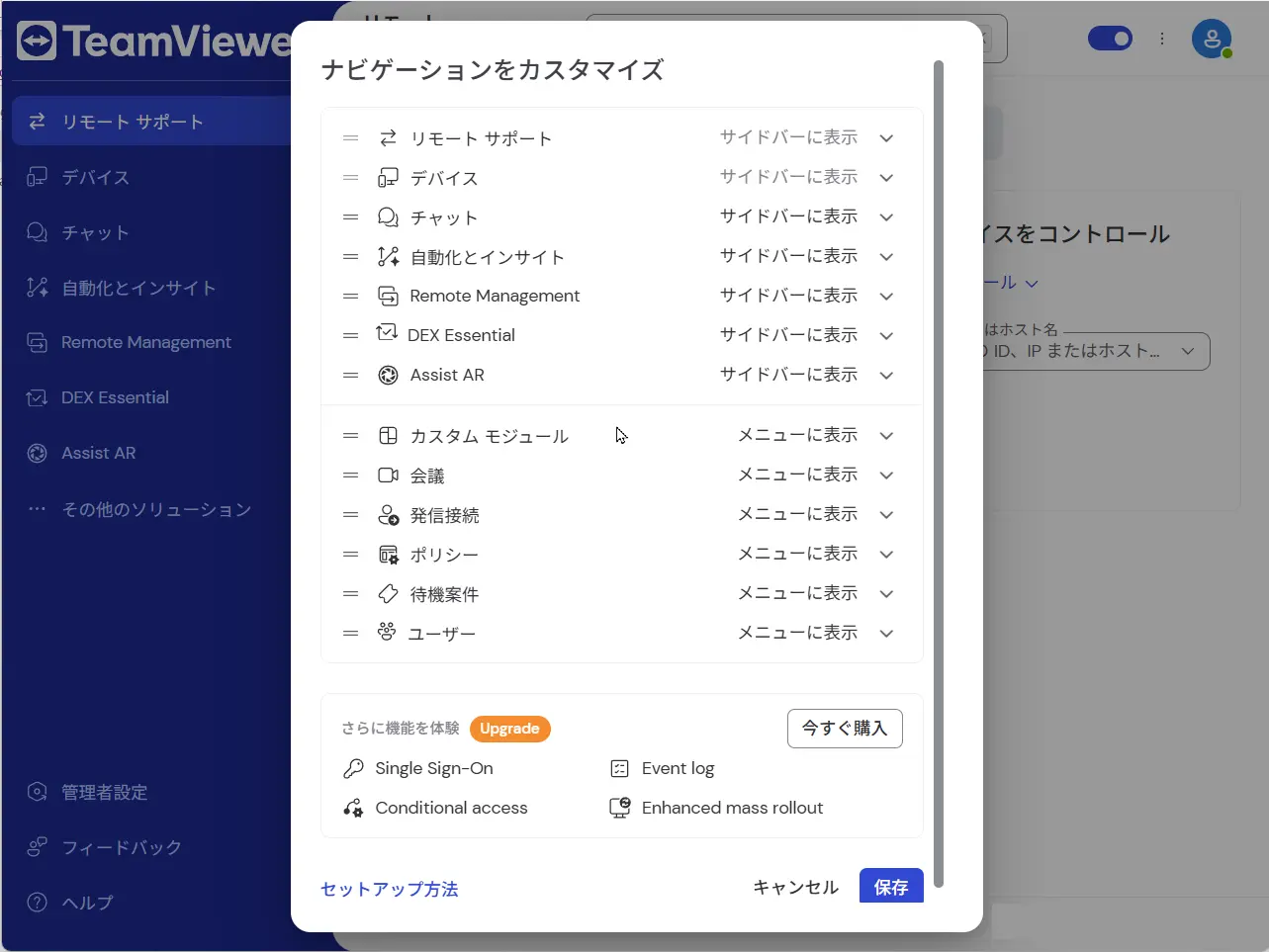Click the TeamViewer logo in sidebar
Image resolution: width=1269 pixels, height=952 pixels.
point(153,42)
